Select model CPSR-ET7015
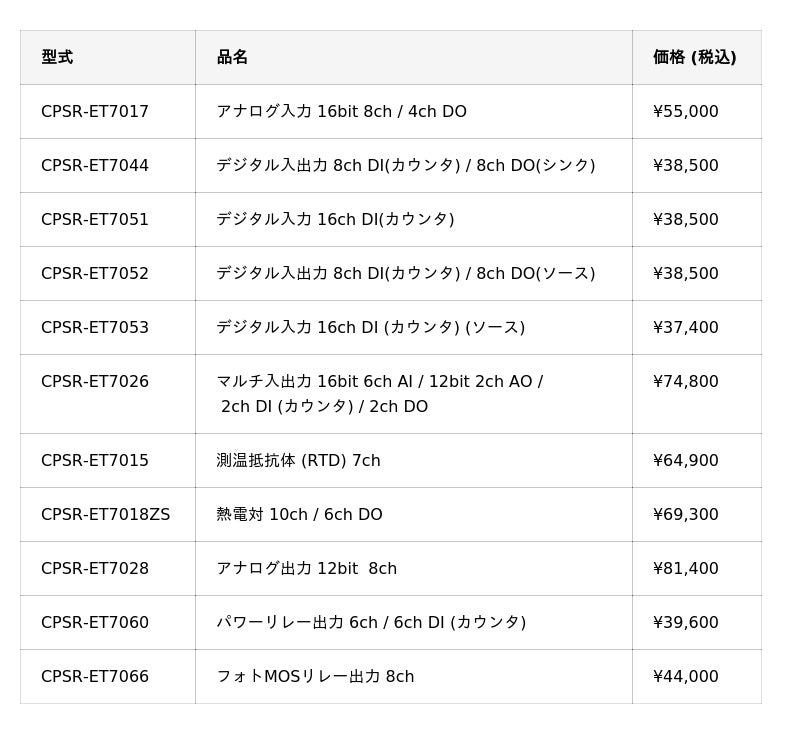This screenshot has height=734, width=800. [95, 460]
